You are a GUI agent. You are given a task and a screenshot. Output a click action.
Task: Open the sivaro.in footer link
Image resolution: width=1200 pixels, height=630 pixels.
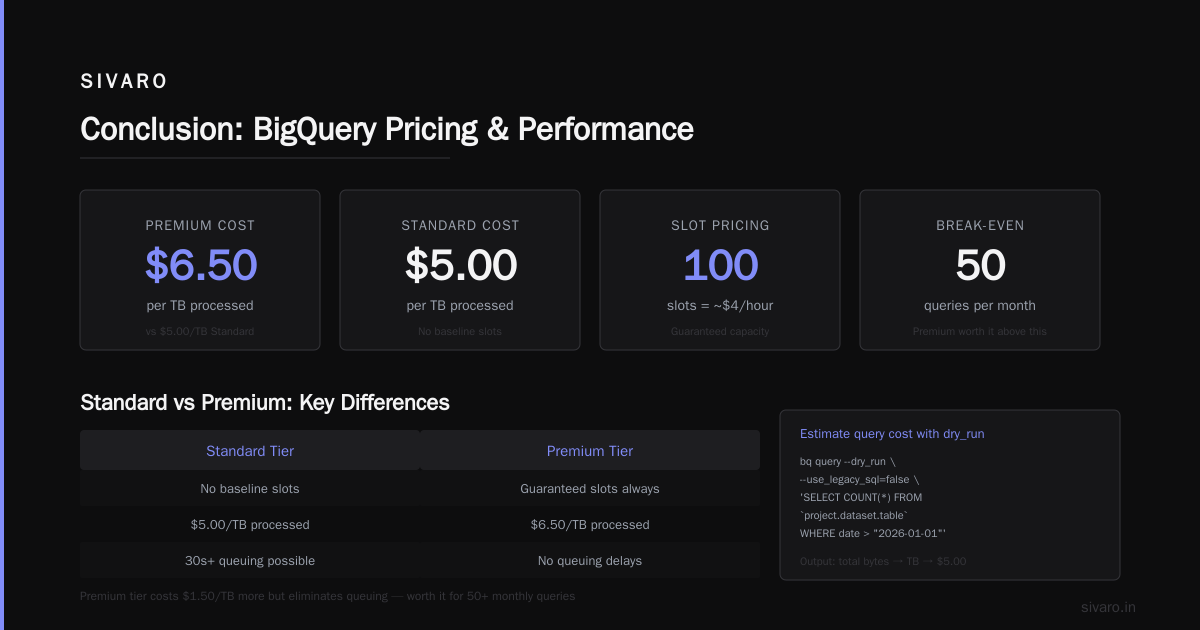1108,607
